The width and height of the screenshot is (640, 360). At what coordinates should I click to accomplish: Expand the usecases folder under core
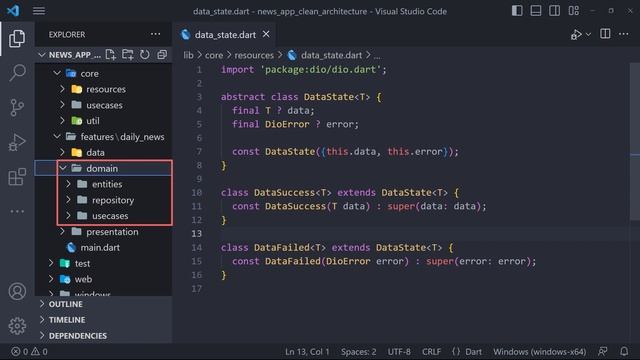(x=62, y=105)
